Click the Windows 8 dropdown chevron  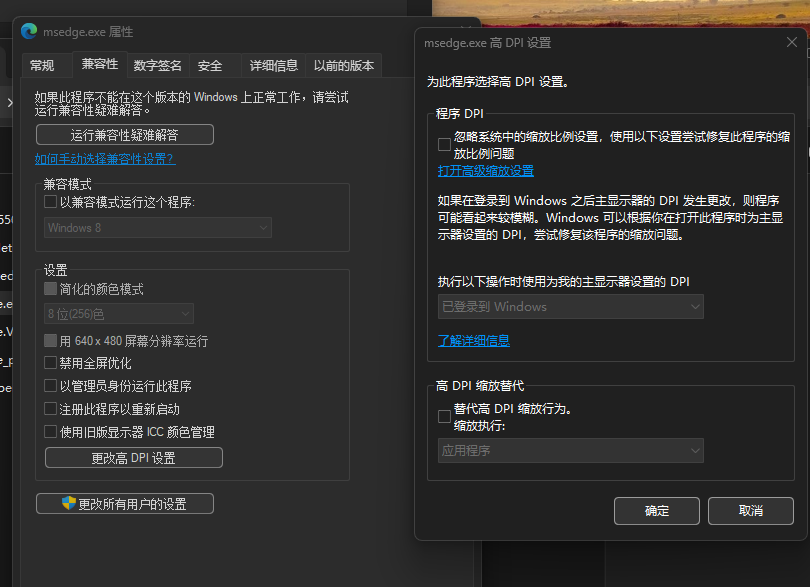(263, 228)
